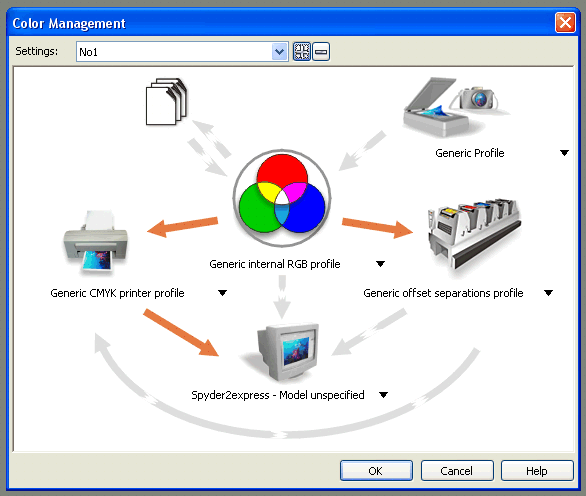The image size is (586, 496).
Task: Toggle orange arrow from RGB to printer
Action: click(183, 226)
